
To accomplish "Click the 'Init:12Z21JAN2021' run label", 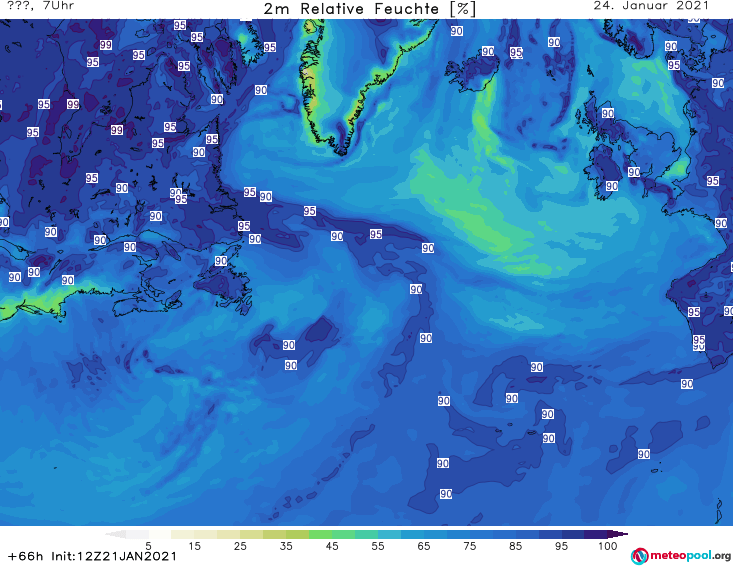I will pyautogui.click(x=114, y=556).
